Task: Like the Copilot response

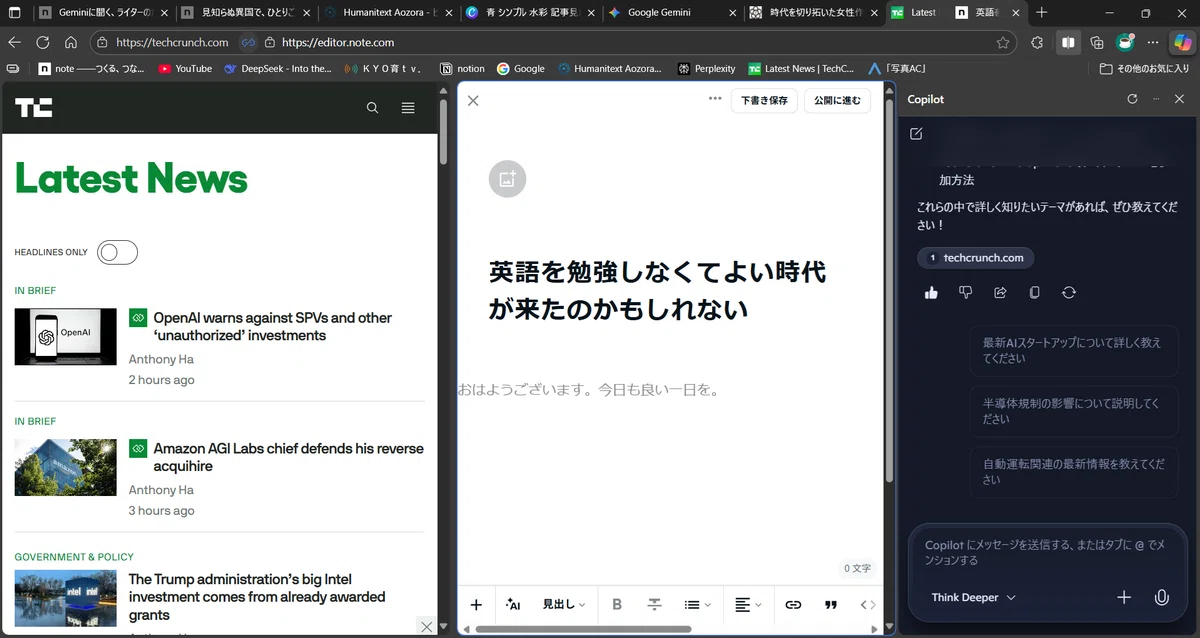Action: [931, 292]
